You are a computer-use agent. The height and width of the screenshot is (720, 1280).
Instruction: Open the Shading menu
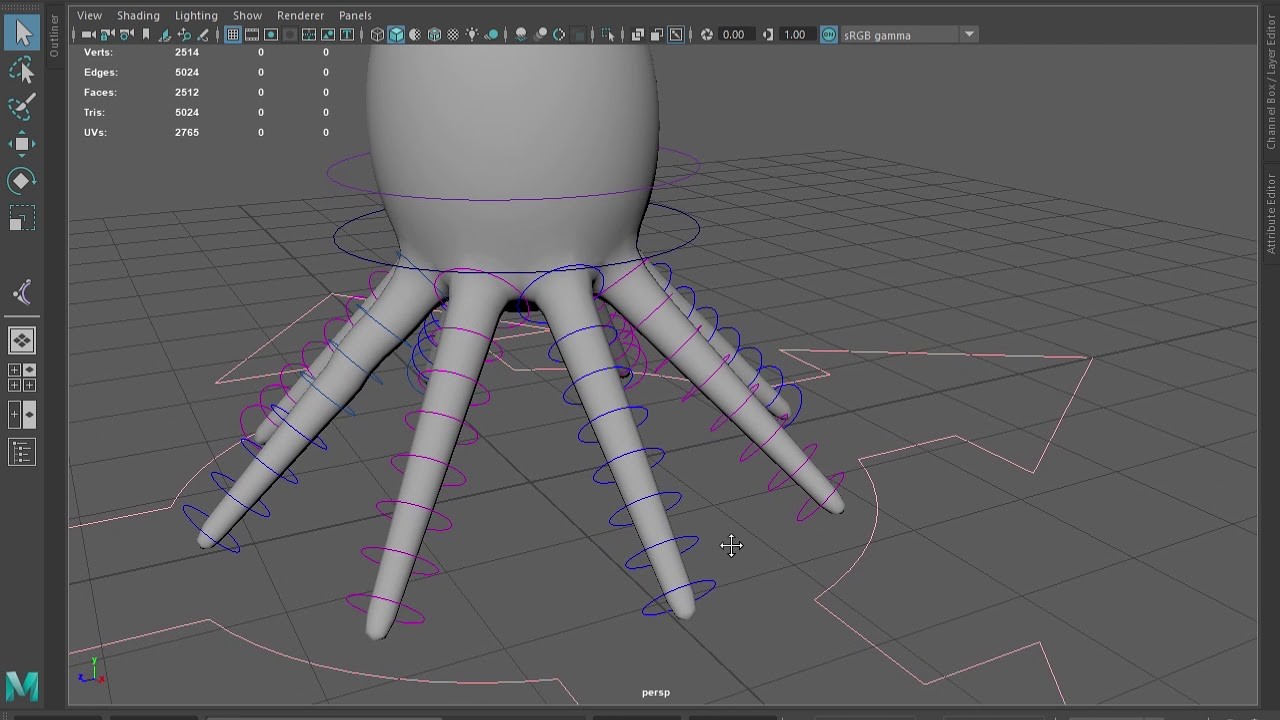(x=138, y=15)
